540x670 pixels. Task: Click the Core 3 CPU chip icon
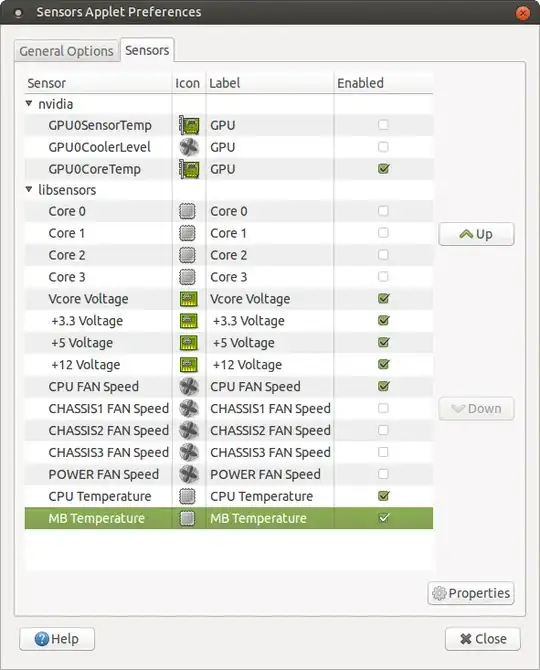187,277
